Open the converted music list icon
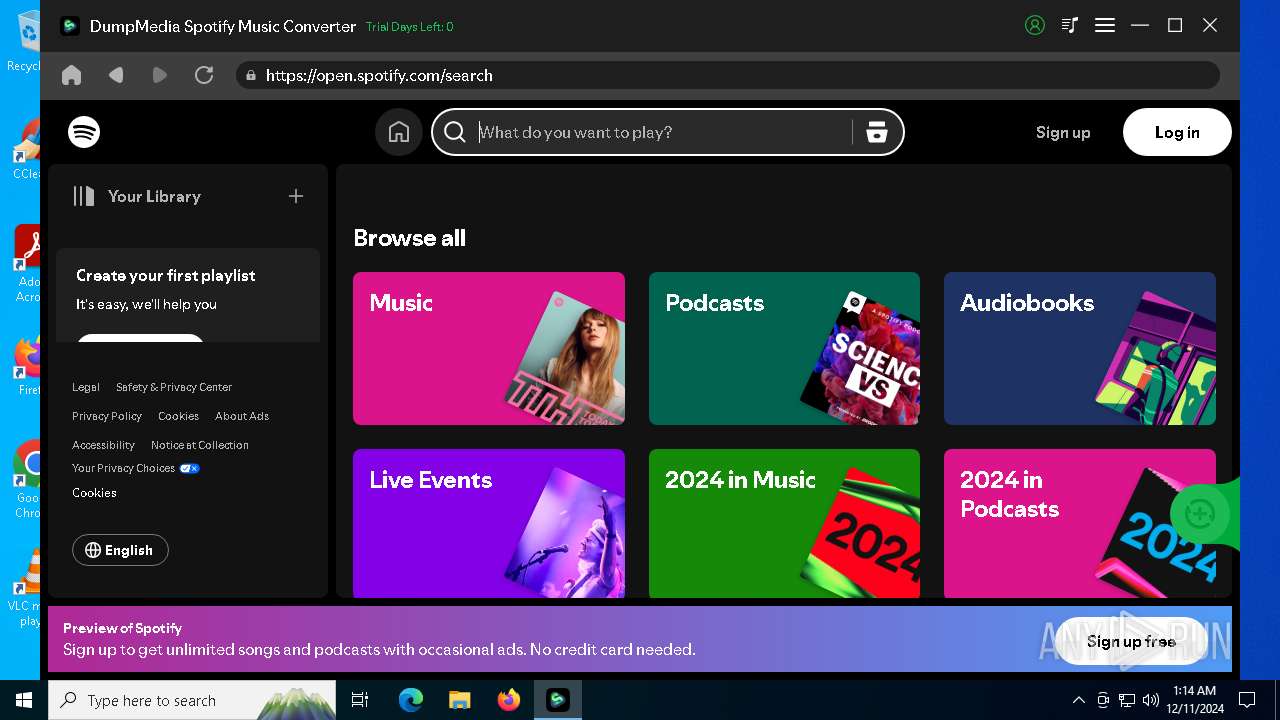Screen dimensions: 1280x720 (1070, 26)
